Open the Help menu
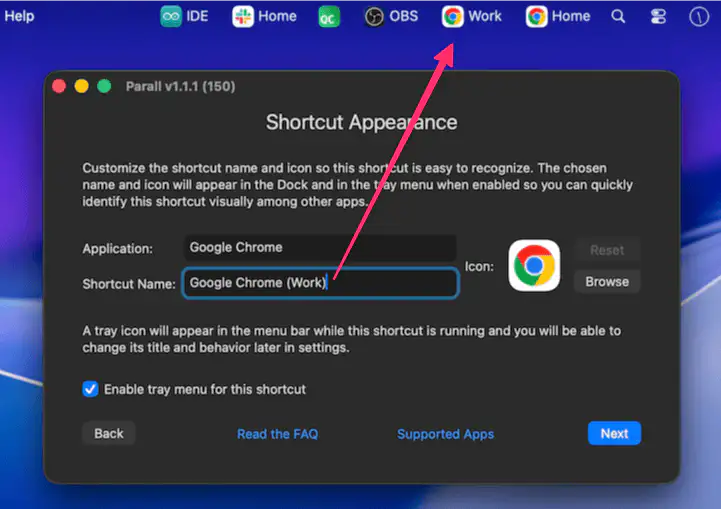 click(19, 16)
